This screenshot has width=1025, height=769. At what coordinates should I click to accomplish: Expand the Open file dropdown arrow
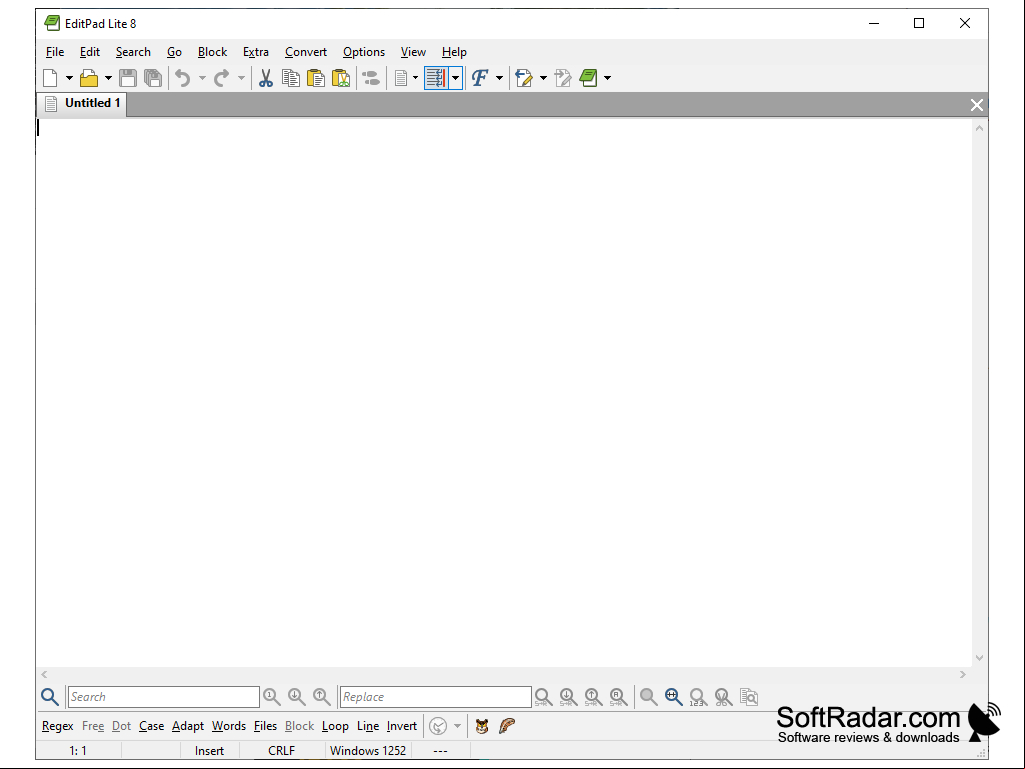[108, 78]
